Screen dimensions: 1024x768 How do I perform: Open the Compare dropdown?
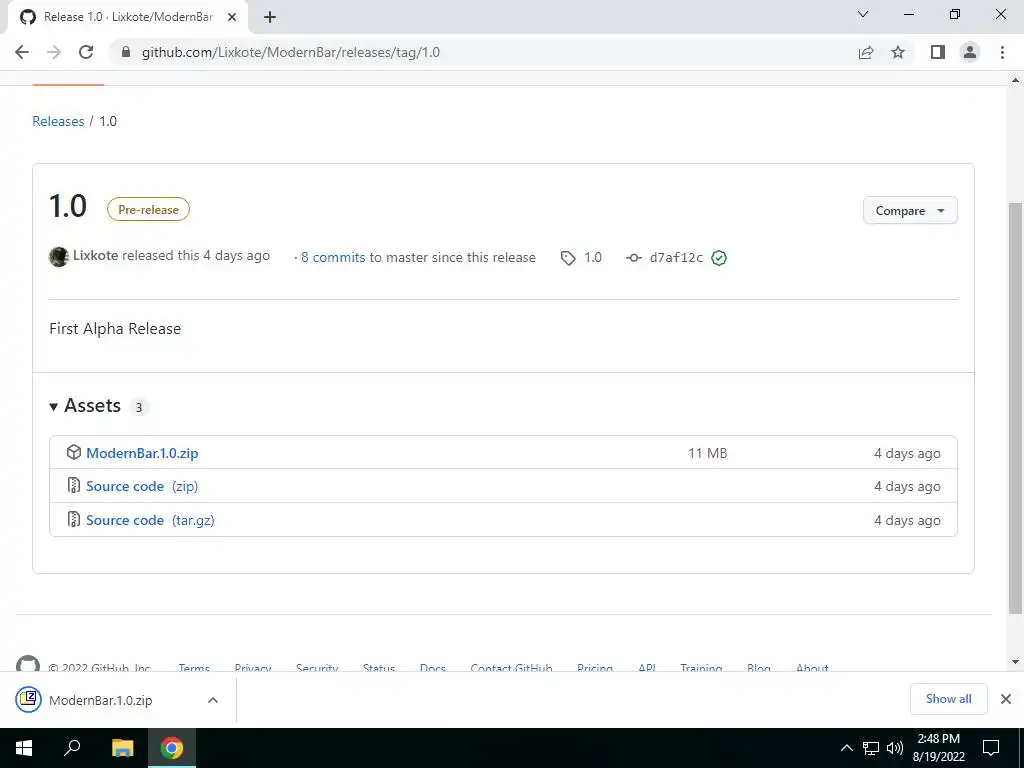(910, 210)
